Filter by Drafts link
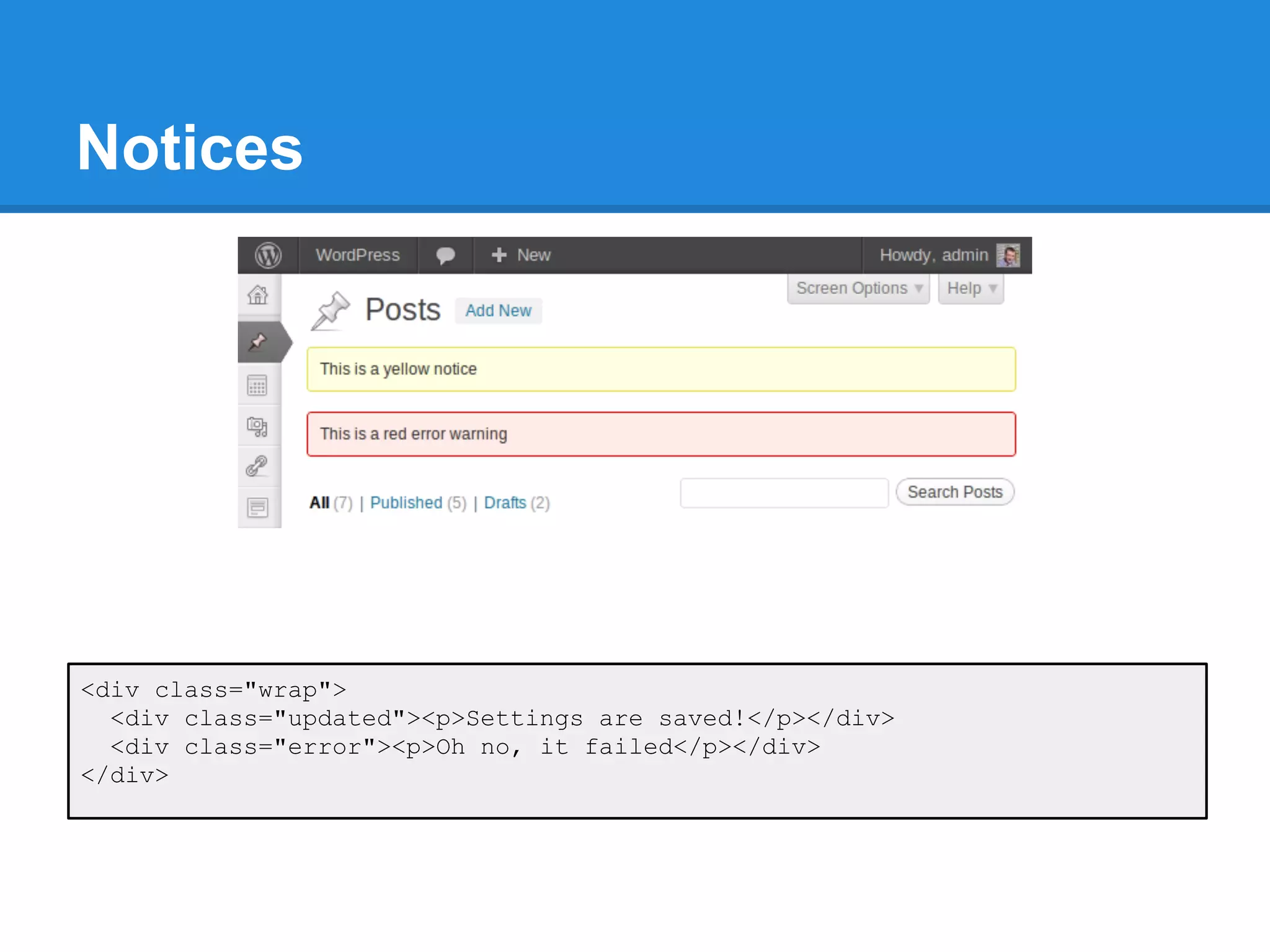1270x952 pixels. click(x=505, y=503)
